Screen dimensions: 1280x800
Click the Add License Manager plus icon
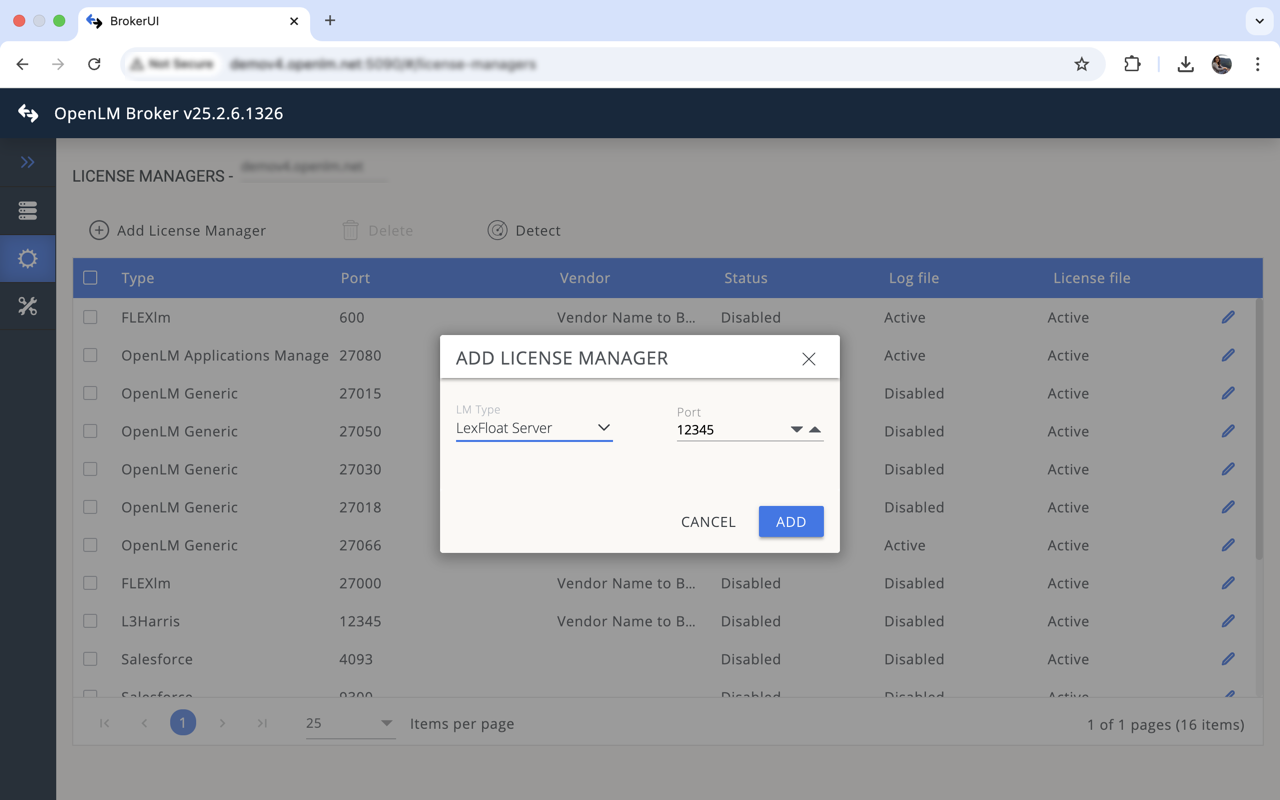pos(98,230)
